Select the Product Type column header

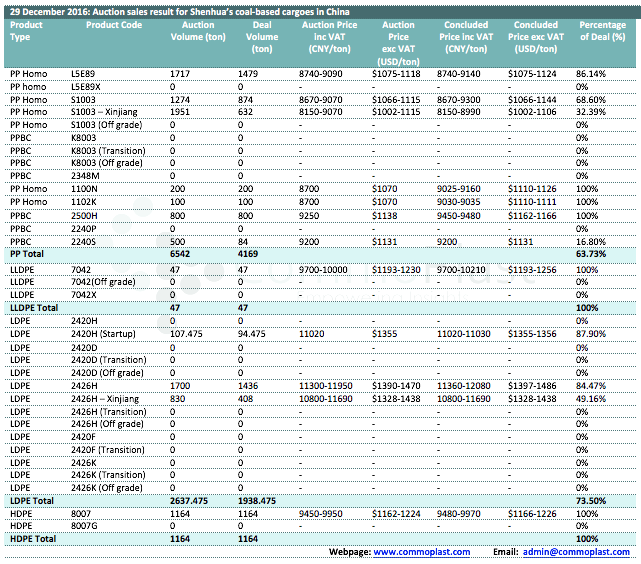(x=28, y=30)
